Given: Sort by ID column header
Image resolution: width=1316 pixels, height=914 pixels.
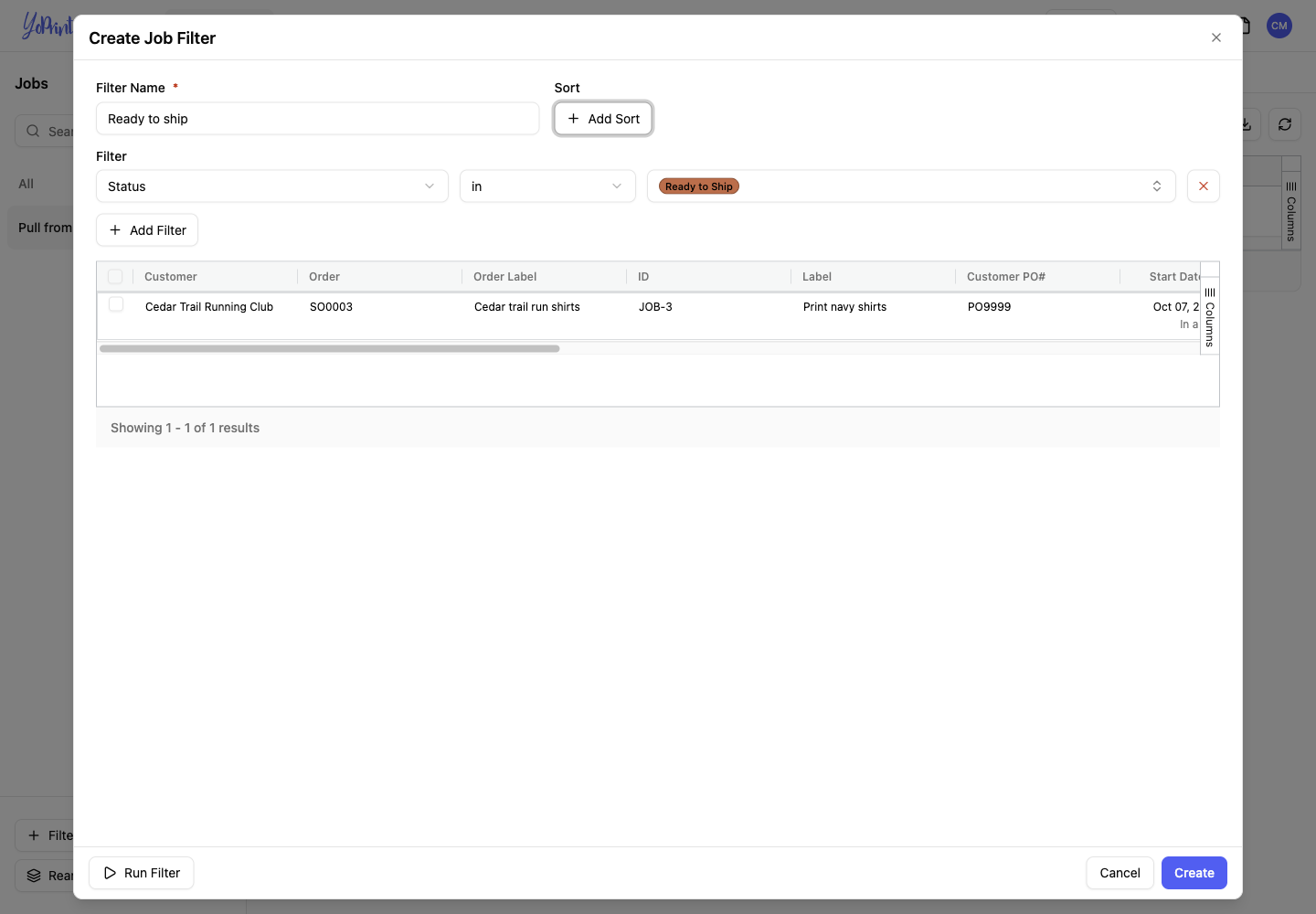Looking at the screenshot, I should click(x=643, y=277).
